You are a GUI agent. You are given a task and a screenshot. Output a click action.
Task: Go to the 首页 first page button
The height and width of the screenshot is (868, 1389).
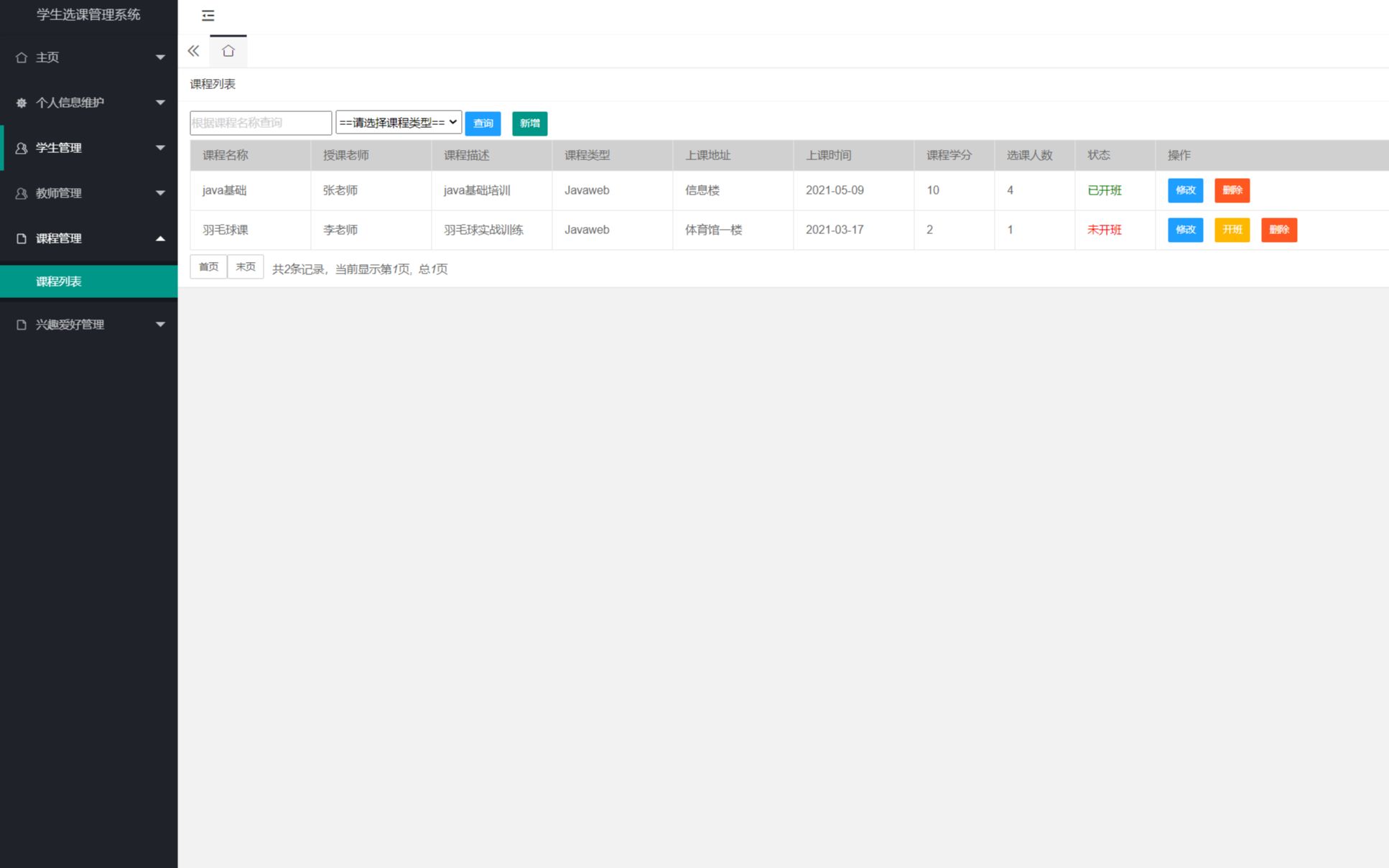208,267
